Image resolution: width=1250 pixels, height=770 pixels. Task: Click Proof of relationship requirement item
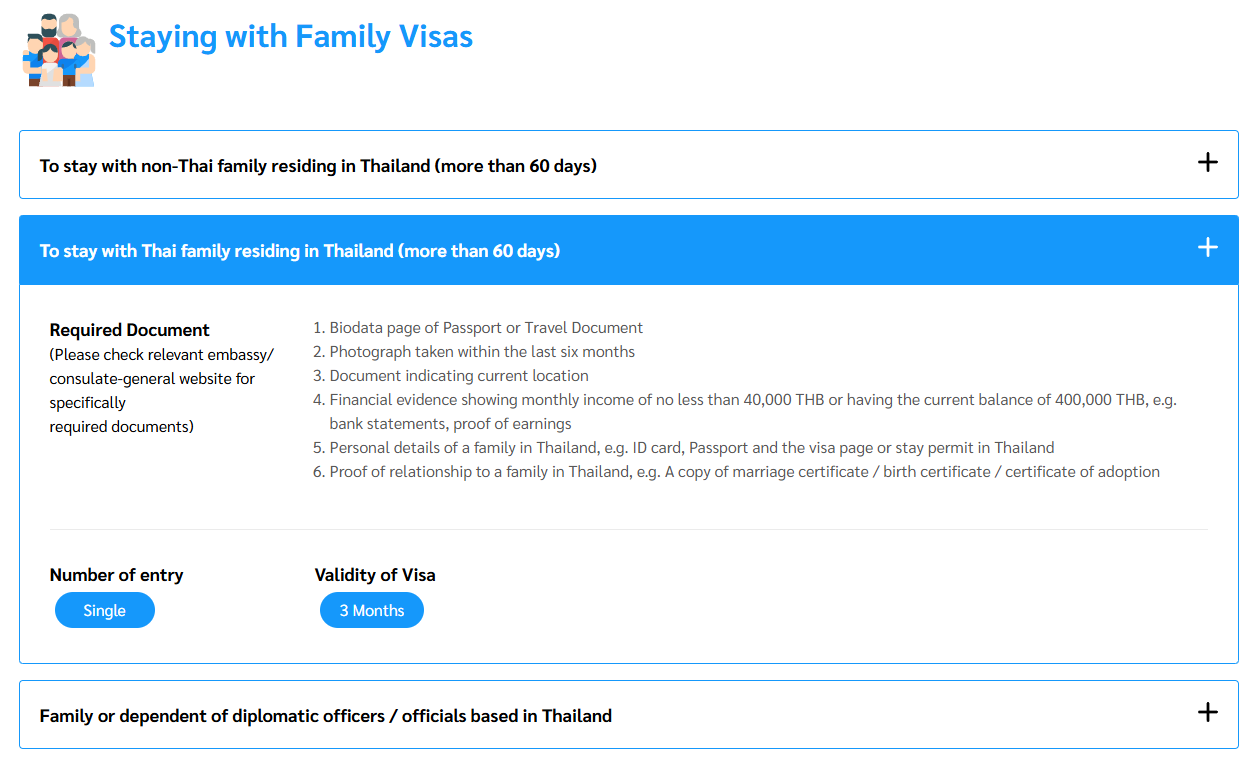coord(744,472)
